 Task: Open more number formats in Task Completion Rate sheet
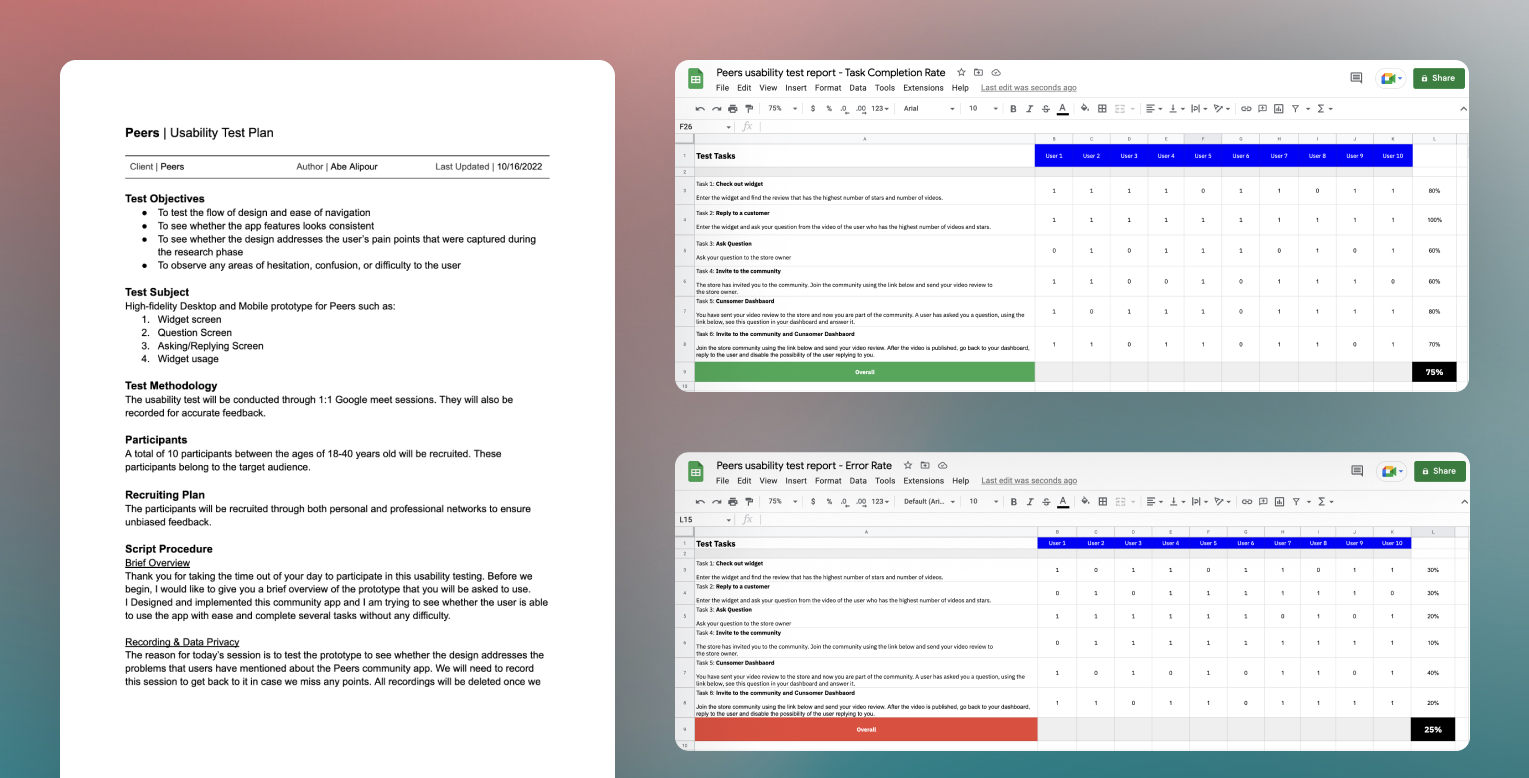pyautogui.click(x=880, y=108)
